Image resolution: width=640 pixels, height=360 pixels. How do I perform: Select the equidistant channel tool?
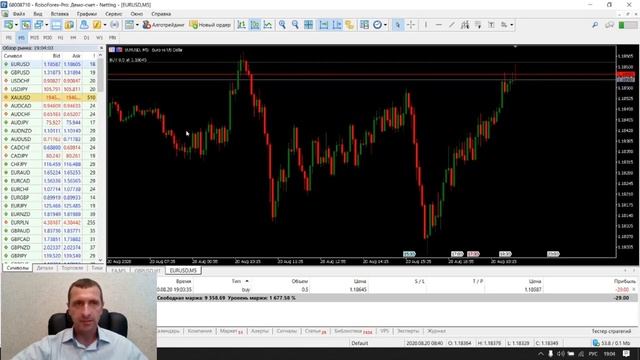click(x=465, y=25)
